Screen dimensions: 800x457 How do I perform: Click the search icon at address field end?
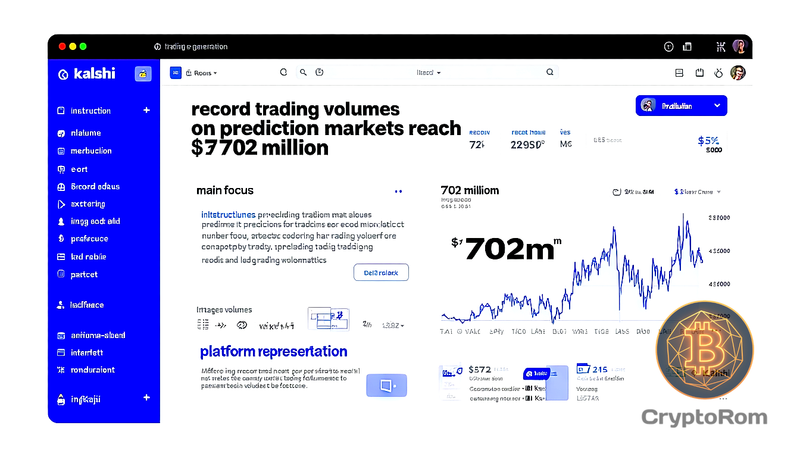(549, 72)
